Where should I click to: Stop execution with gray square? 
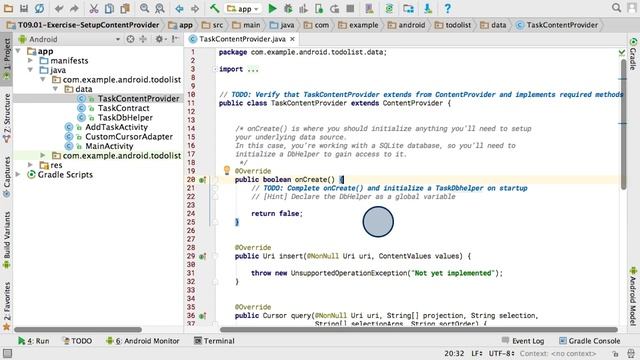pyautogui.click(x=350, y=8)
